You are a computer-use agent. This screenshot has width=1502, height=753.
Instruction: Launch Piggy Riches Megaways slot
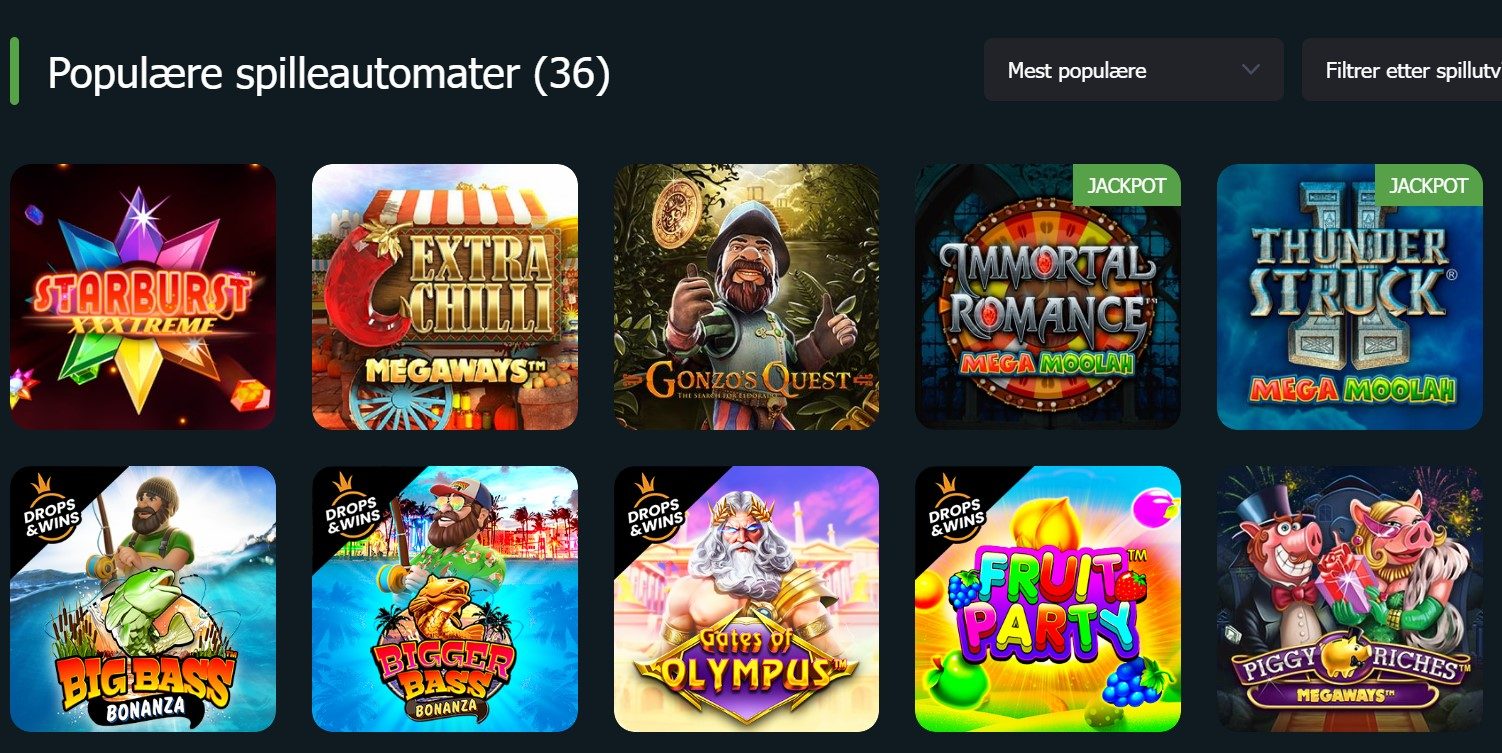tap(1350, 599)
